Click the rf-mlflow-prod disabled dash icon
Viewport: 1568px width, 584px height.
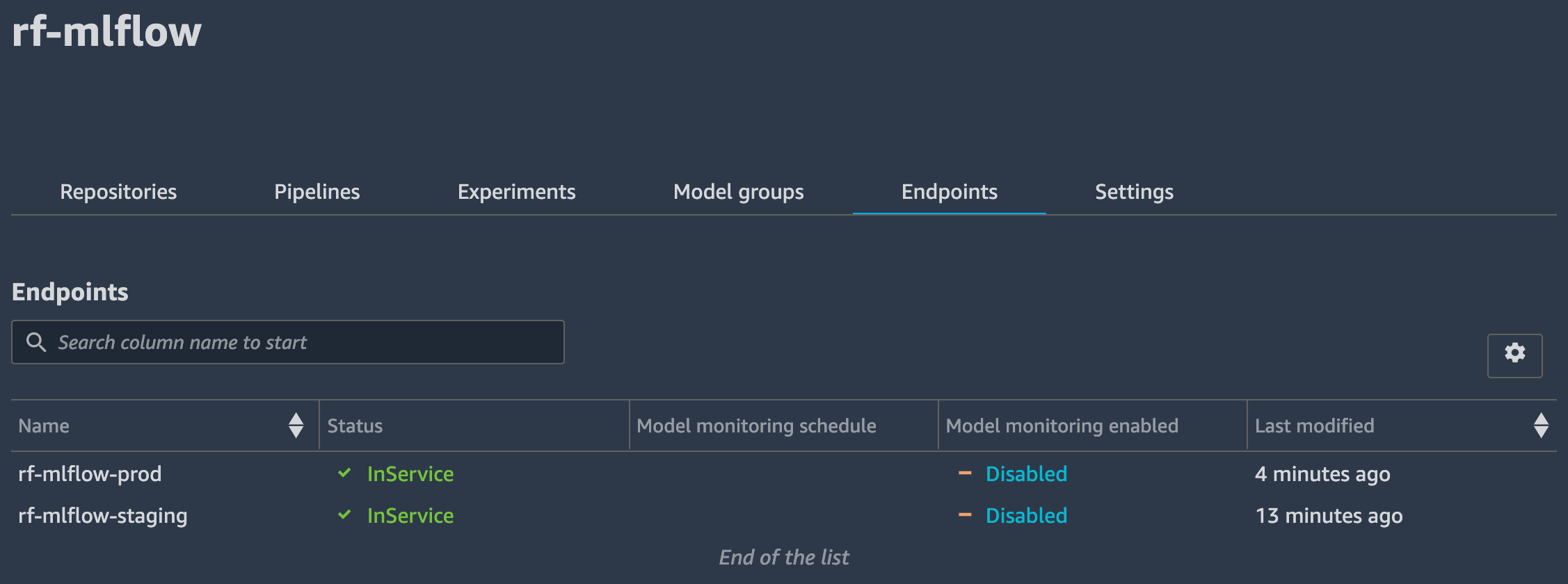[965, 473]
